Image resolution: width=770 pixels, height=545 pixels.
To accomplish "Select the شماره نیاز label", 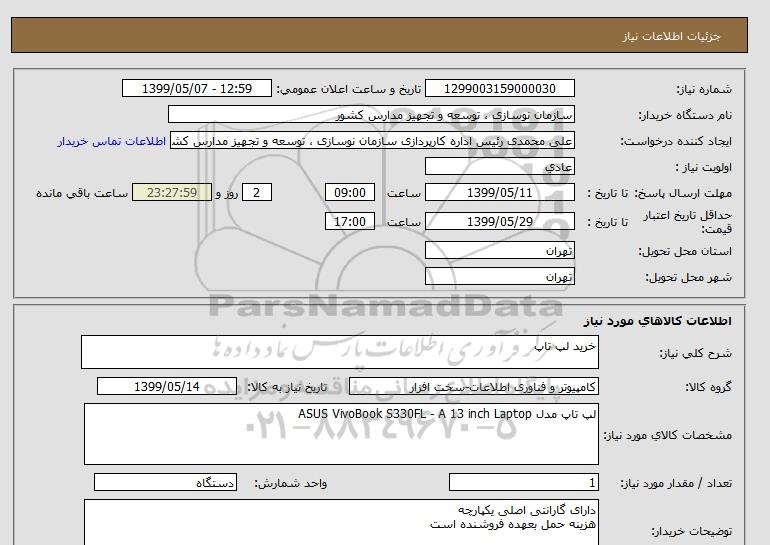I will 704,89.
